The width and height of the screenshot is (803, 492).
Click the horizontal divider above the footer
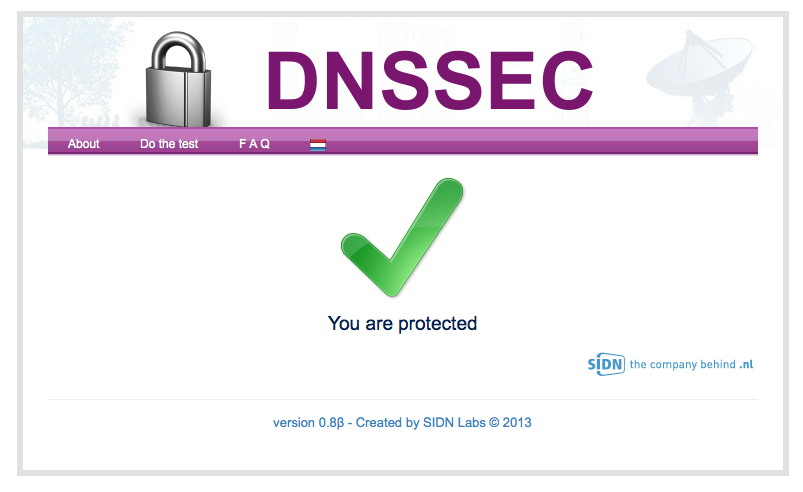click(403, 399)
